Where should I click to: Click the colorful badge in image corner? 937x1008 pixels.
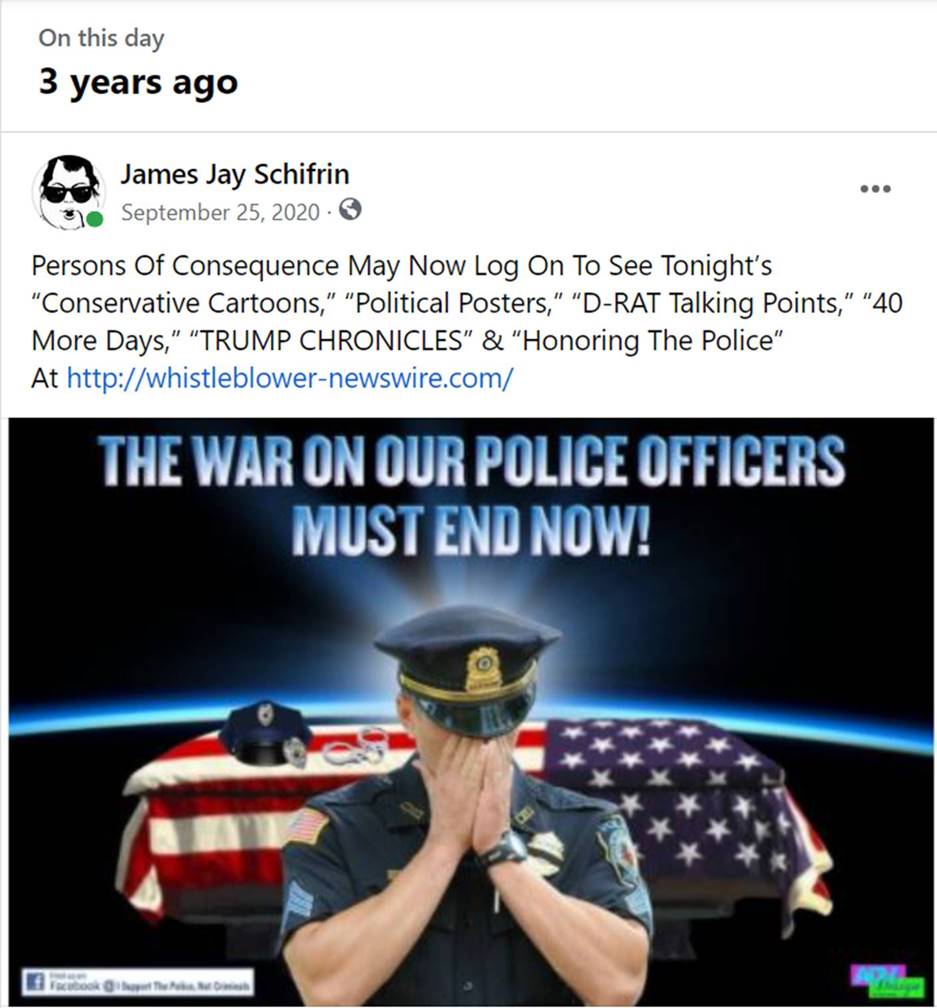pos(888,980)
